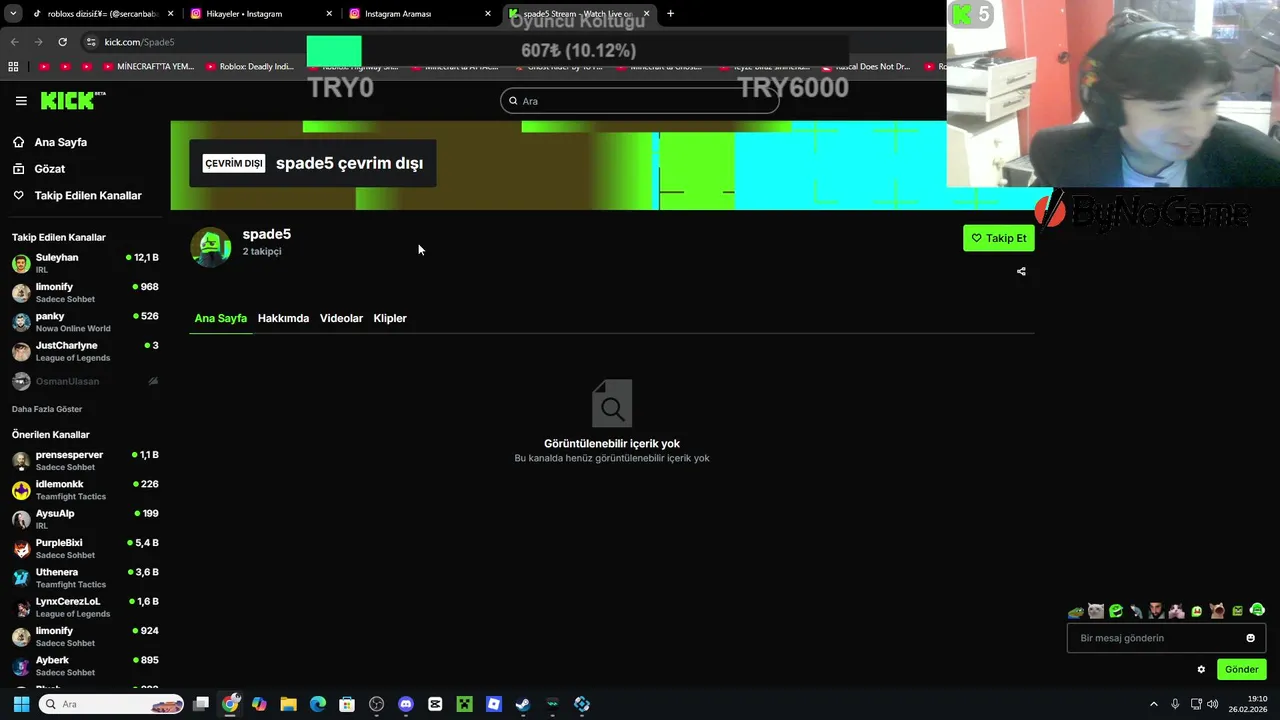
Task: Click spade5 profile avatar
Action: click(x=211, y=247)
